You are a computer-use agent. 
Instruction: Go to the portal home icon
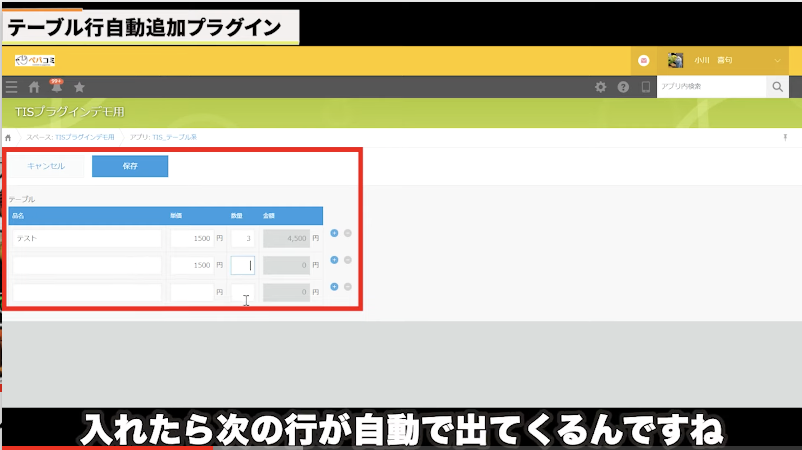(x=34, y=87)
